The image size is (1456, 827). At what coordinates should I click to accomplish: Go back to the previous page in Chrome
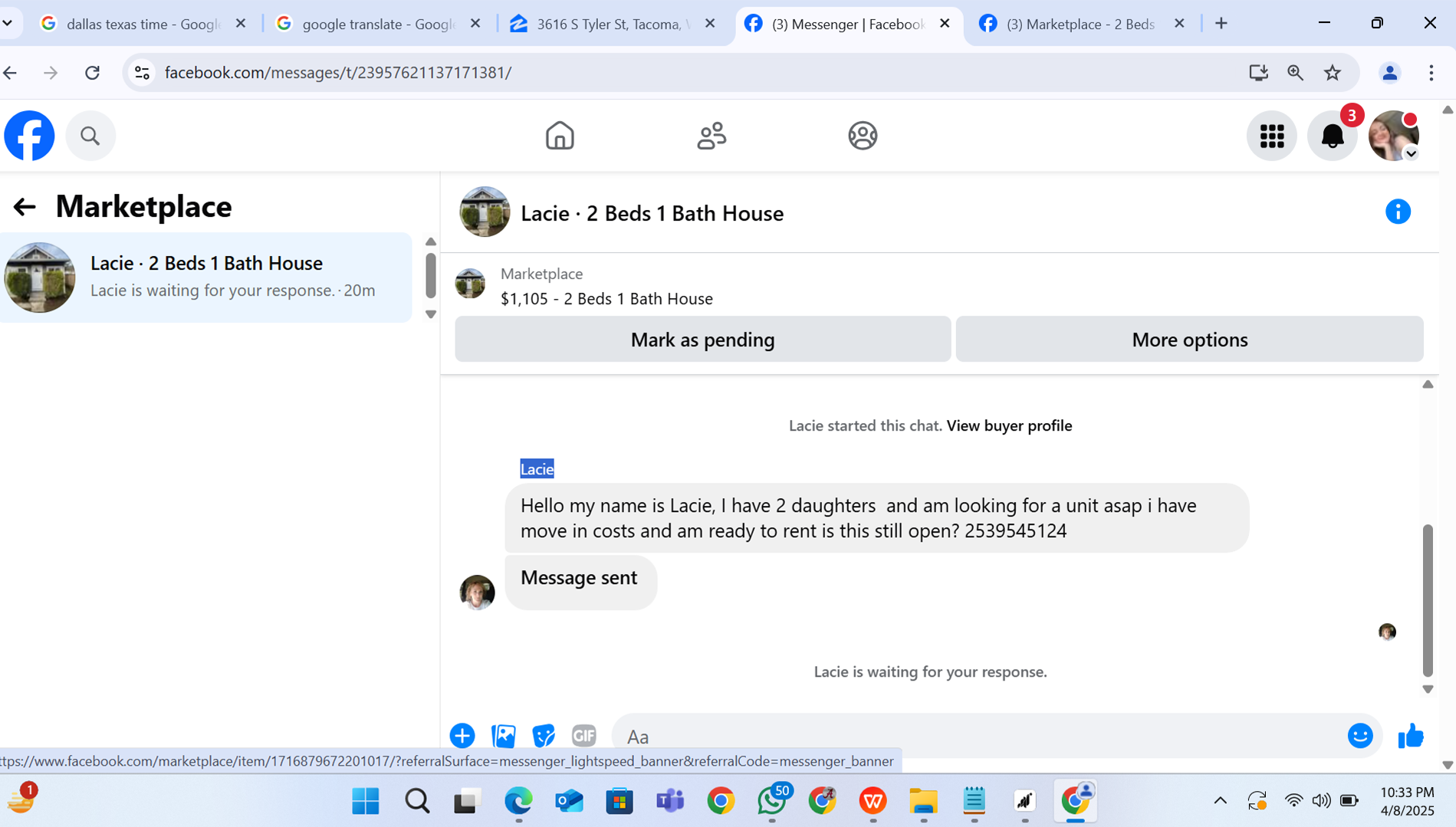pos(11,73)
